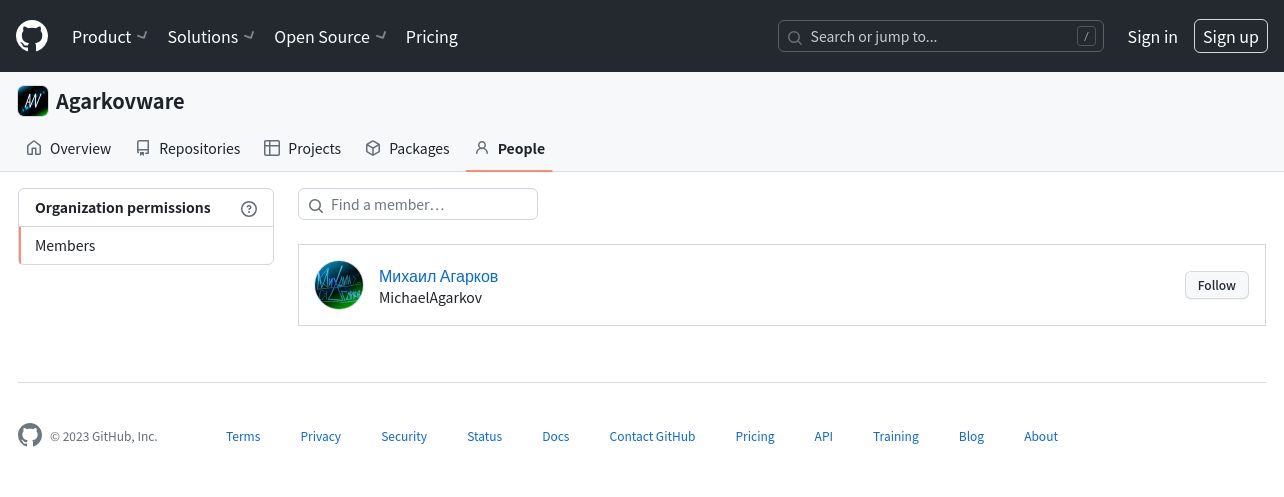This screenshot has width=1284, height=497.
Task: Open Contact GitHub footer link
Action: pos(652,436)
